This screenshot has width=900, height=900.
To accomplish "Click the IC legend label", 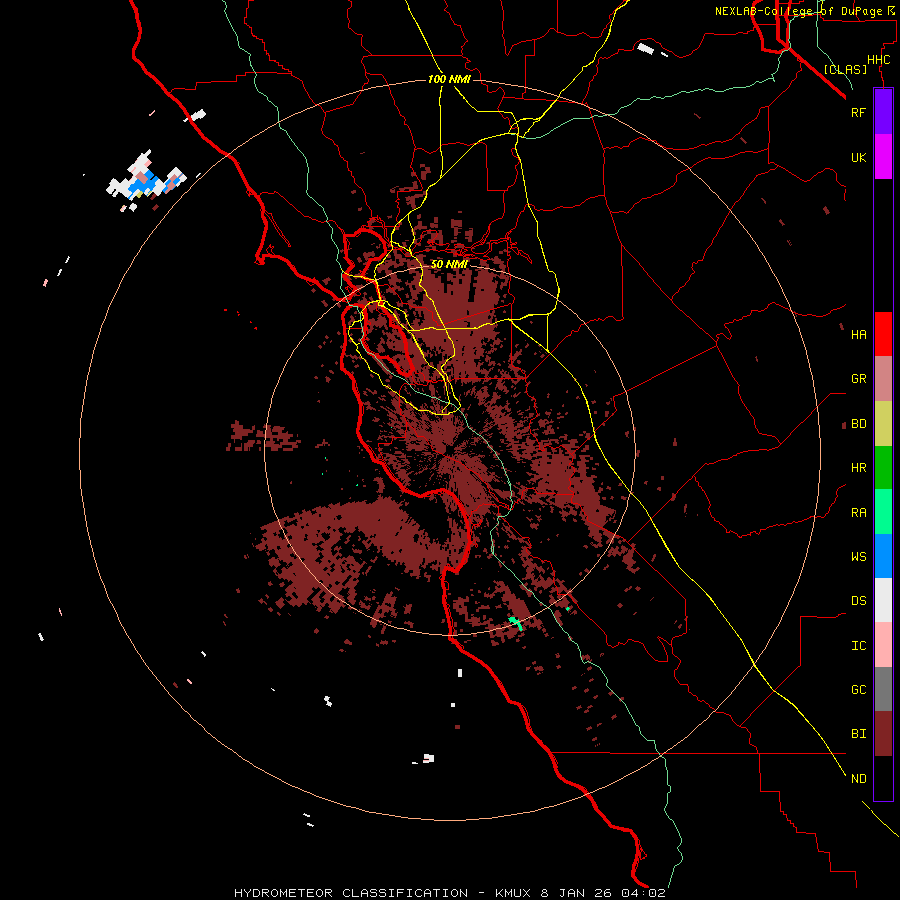I will [858, 646].
